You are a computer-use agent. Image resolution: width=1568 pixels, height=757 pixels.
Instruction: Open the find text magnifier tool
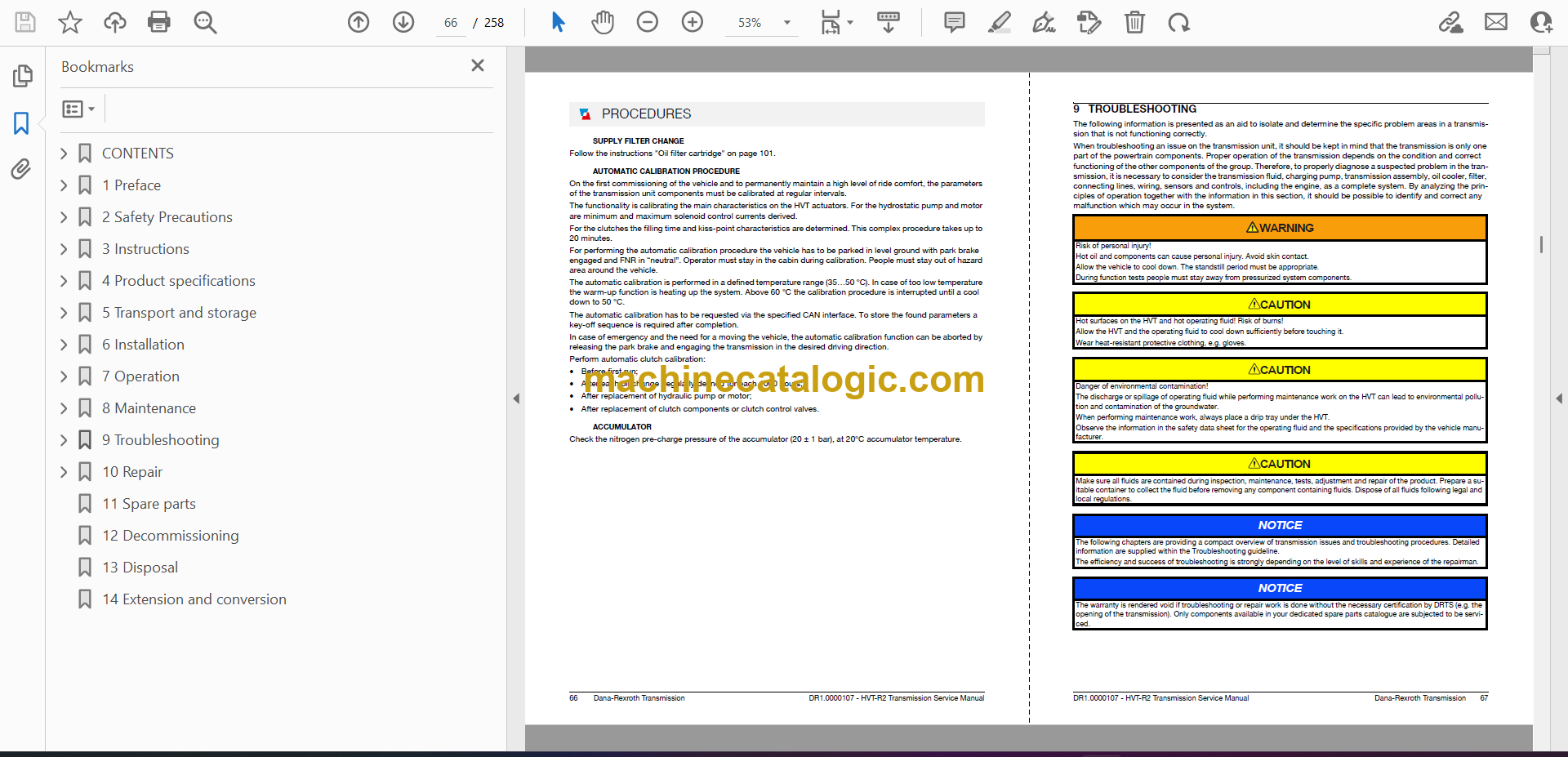205,22
